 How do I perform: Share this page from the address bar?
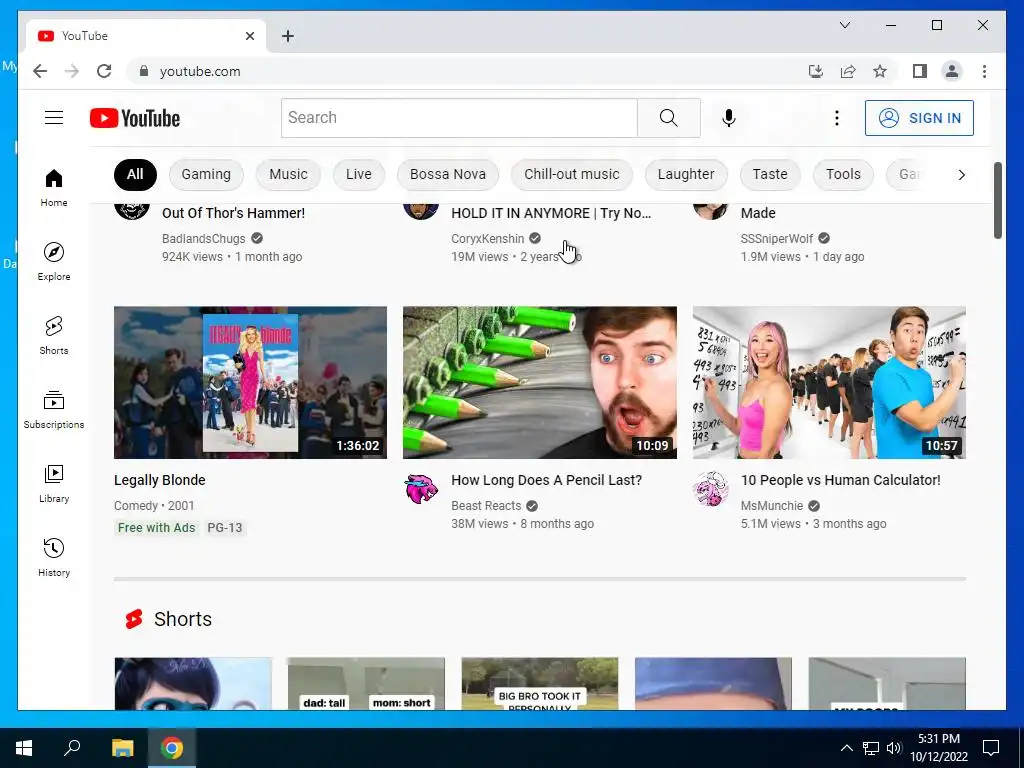[x=848, y=71]
